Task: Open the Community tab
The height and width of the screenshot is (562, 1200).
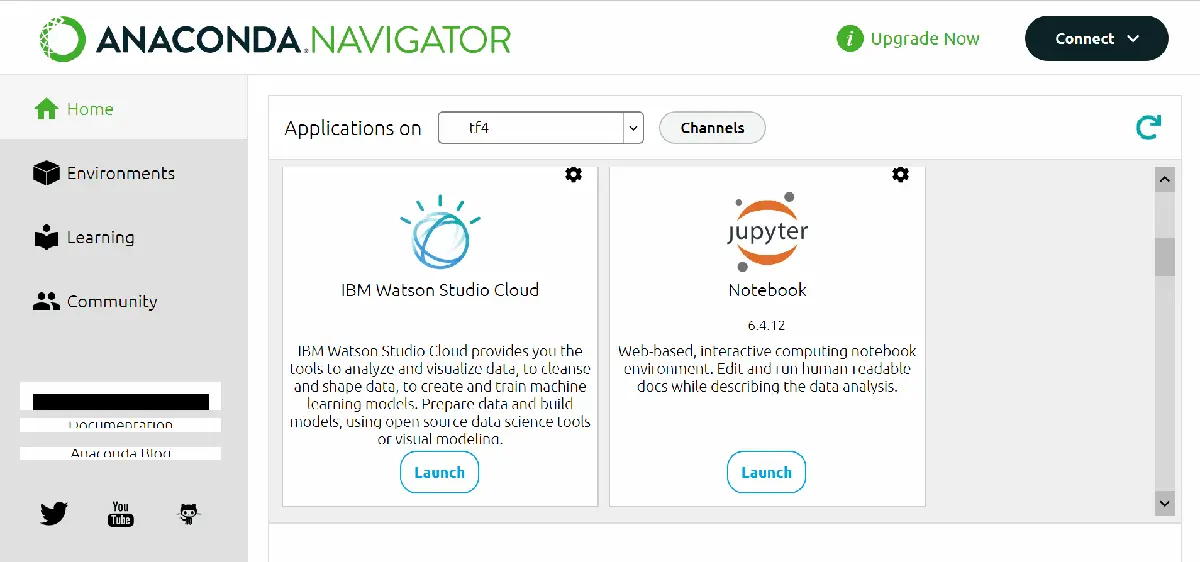Action: (124, 301)
